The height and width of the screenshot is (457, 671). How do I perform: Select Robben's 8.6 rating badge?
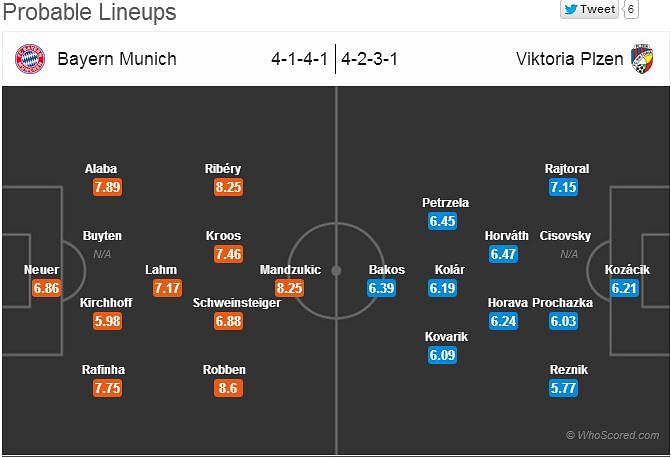(x=228, y=388)
